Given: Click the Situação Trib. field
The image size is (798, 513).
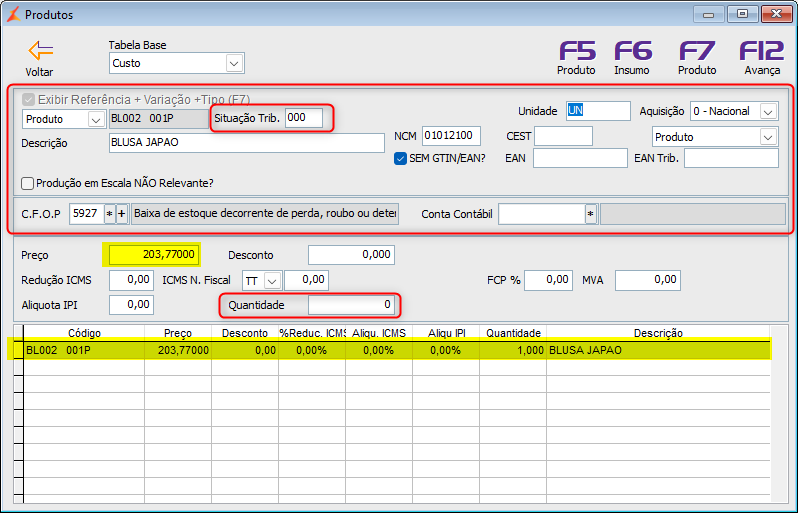Looking at the screenshot, I should 304,118.
